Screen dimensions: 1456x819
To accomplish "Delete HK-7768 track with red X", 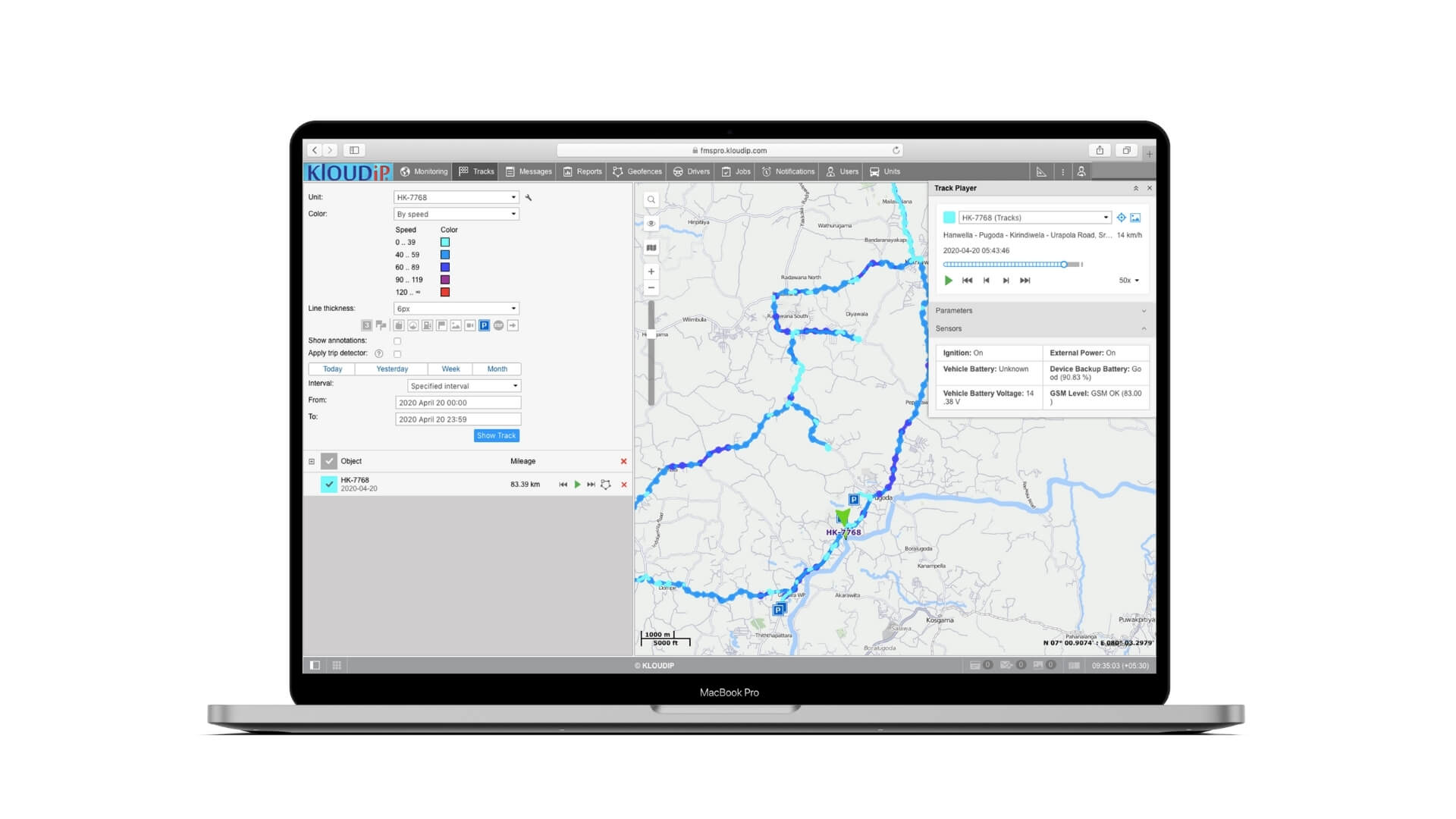I will pyautogui.click(x=624, y=485).
